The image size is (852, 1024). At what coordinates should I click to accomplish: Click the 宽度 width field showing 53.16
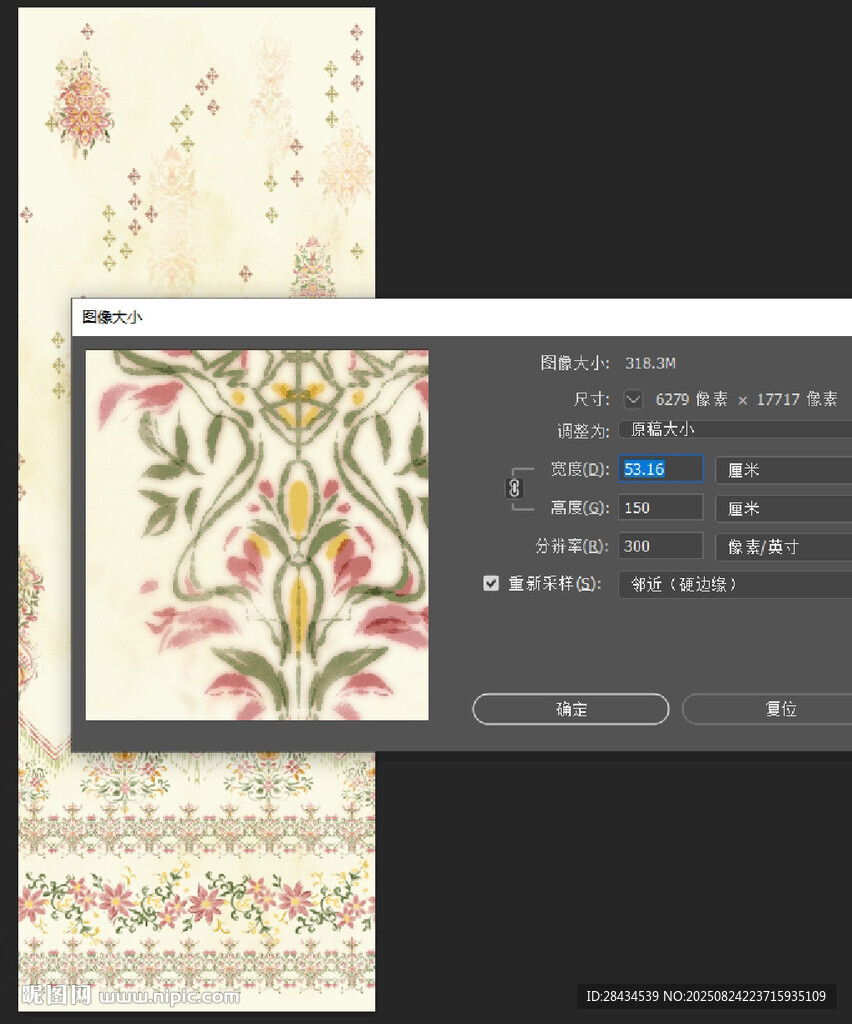point(661,469)
